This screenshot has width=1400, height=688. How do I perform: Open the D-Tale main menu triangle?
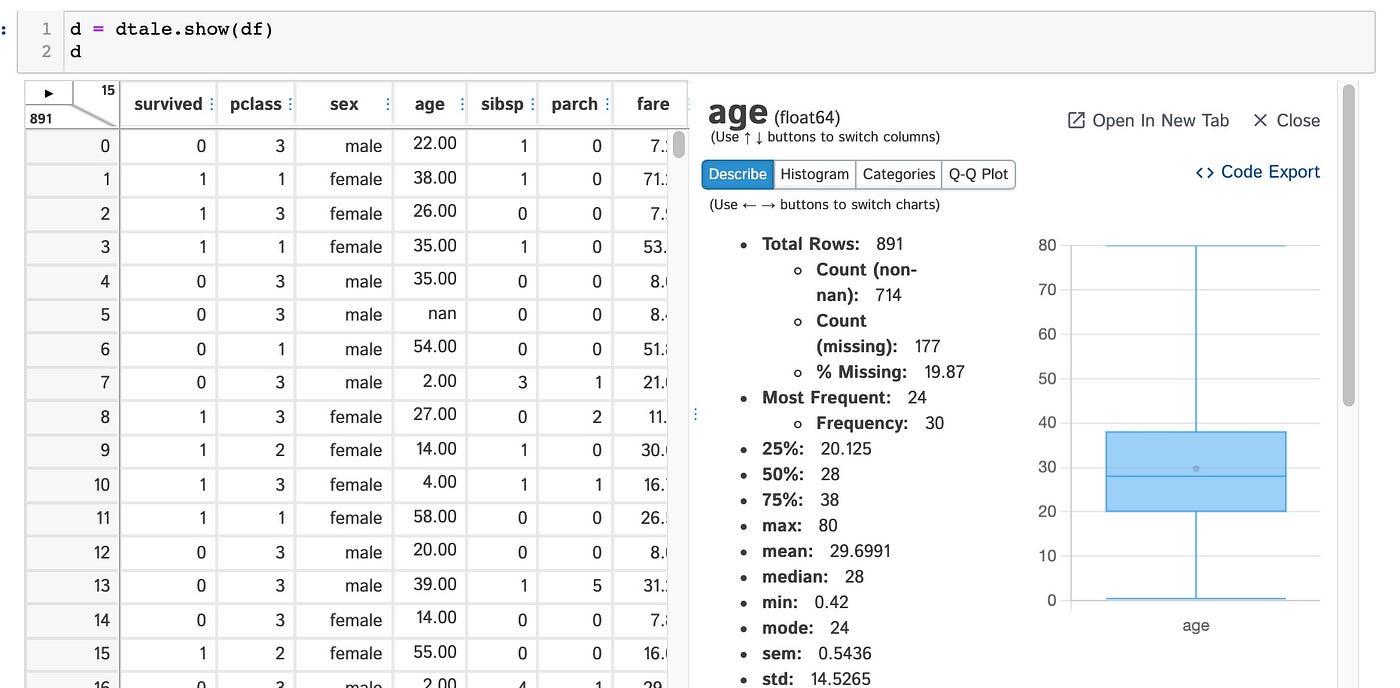[48, 92]
